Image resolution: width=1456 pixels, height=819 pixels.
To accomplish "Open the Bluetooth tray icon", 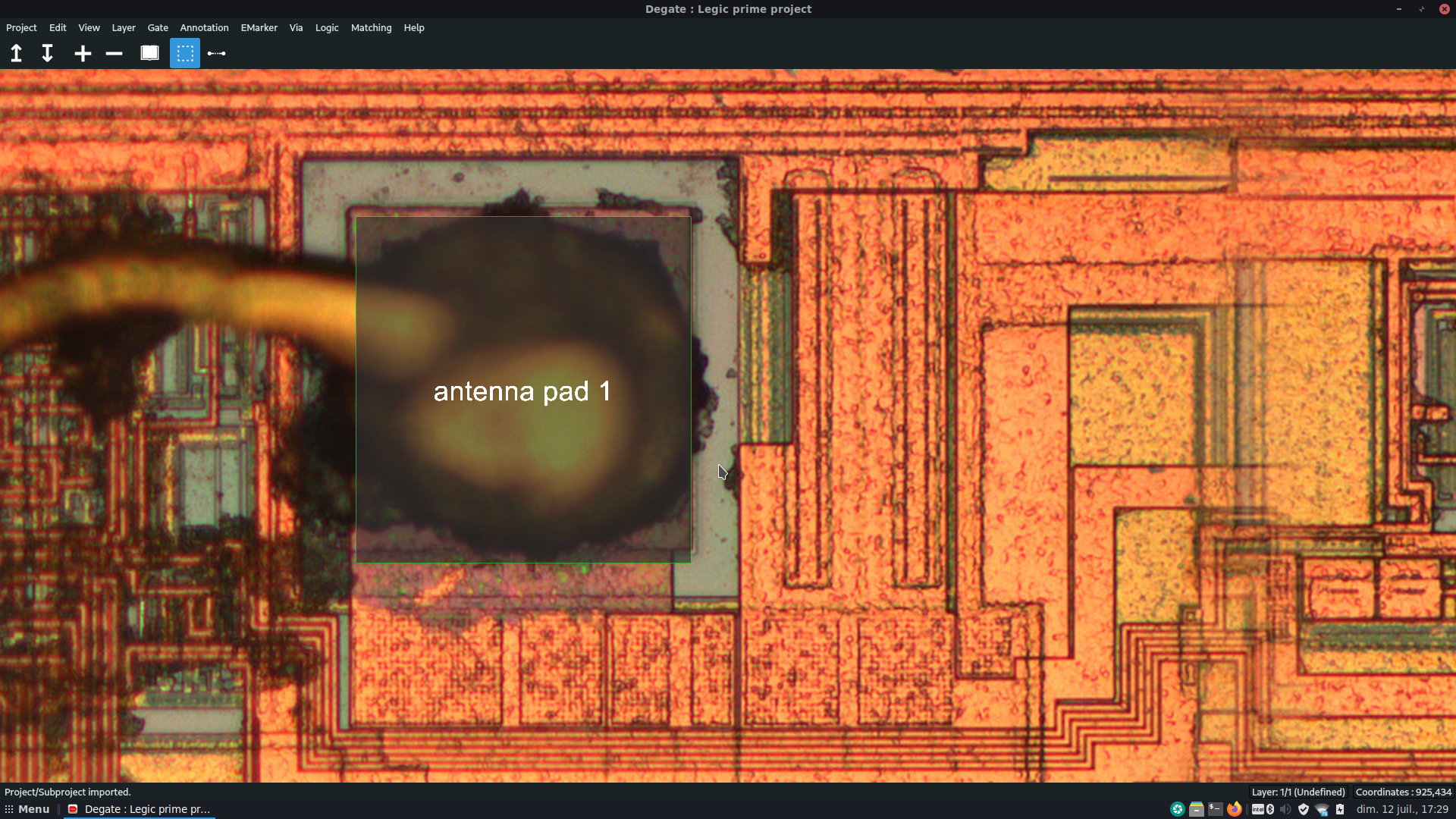I will click(x=1270, y=809).
